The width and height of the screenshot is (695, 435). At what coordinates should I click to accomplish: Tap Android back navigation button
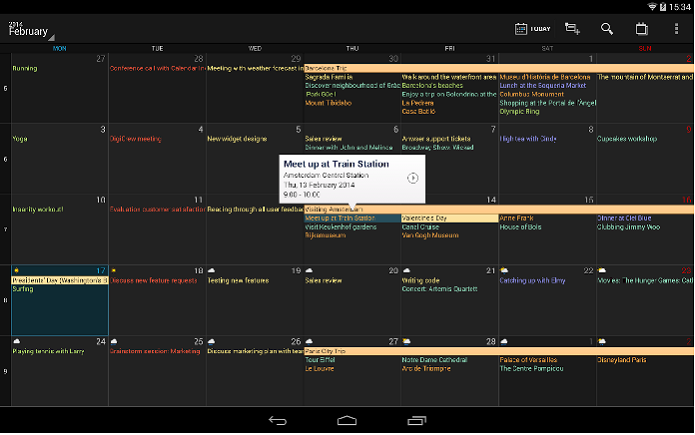click(278, 420)
